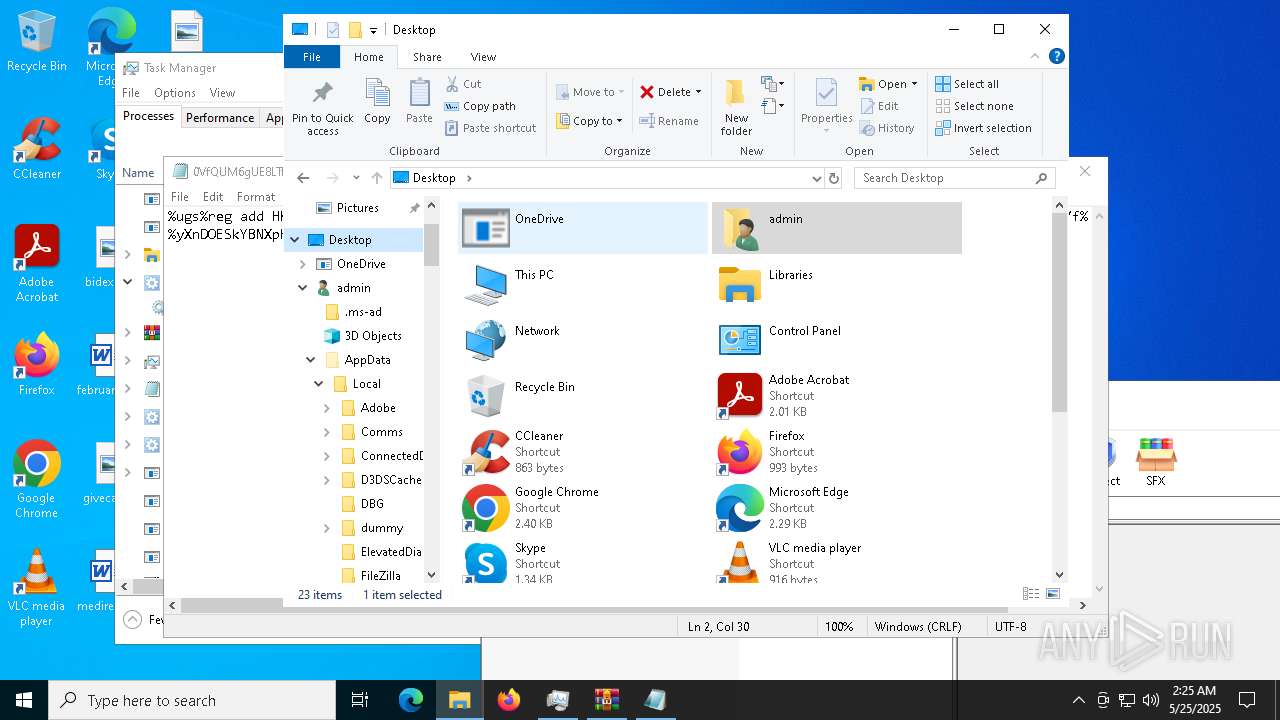Select Microsoft Edge shortcut in list
This screenshot has height=720, width=1280.
837,508
